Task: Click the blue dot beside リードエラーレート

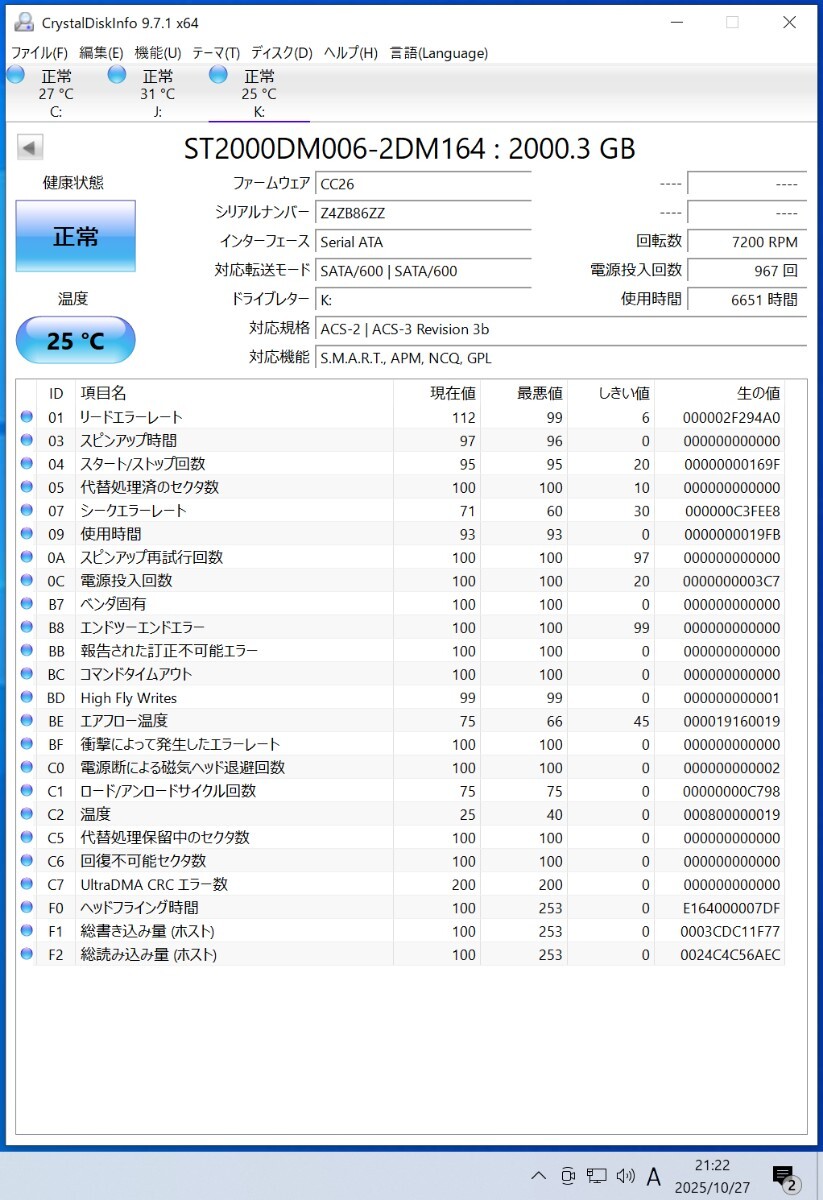Action: pyautogui.click(x=27, y=417)
